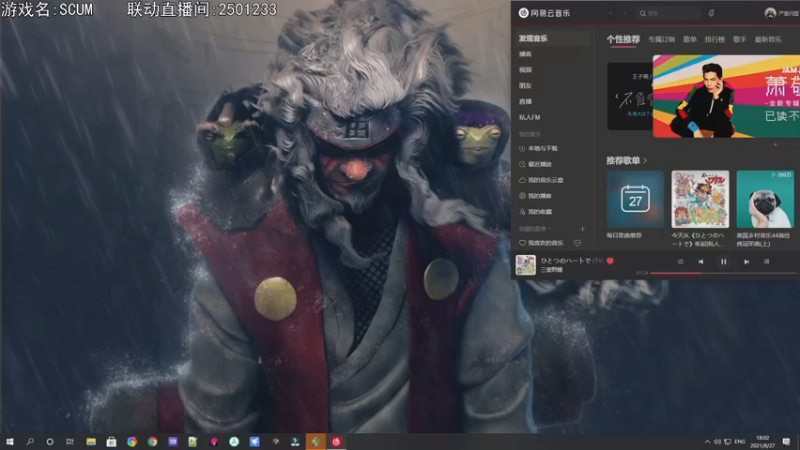Open 发现音乐 in the sidebar
This screenshot has height=450, width=800.
553,38
